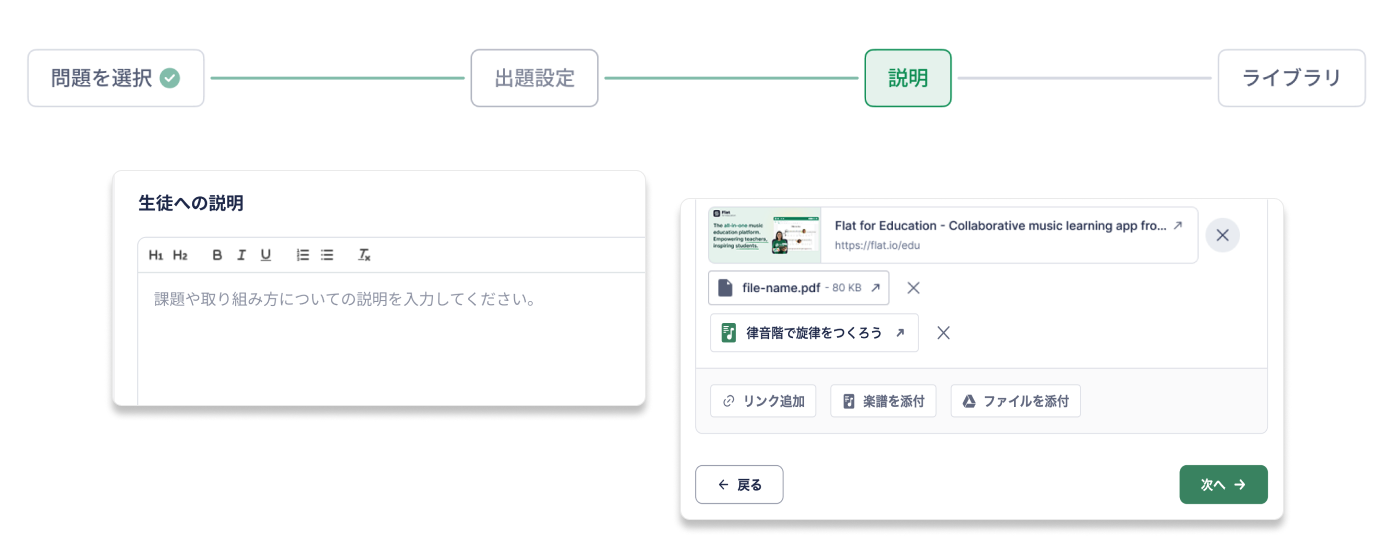Select the 説明 step

908,78
